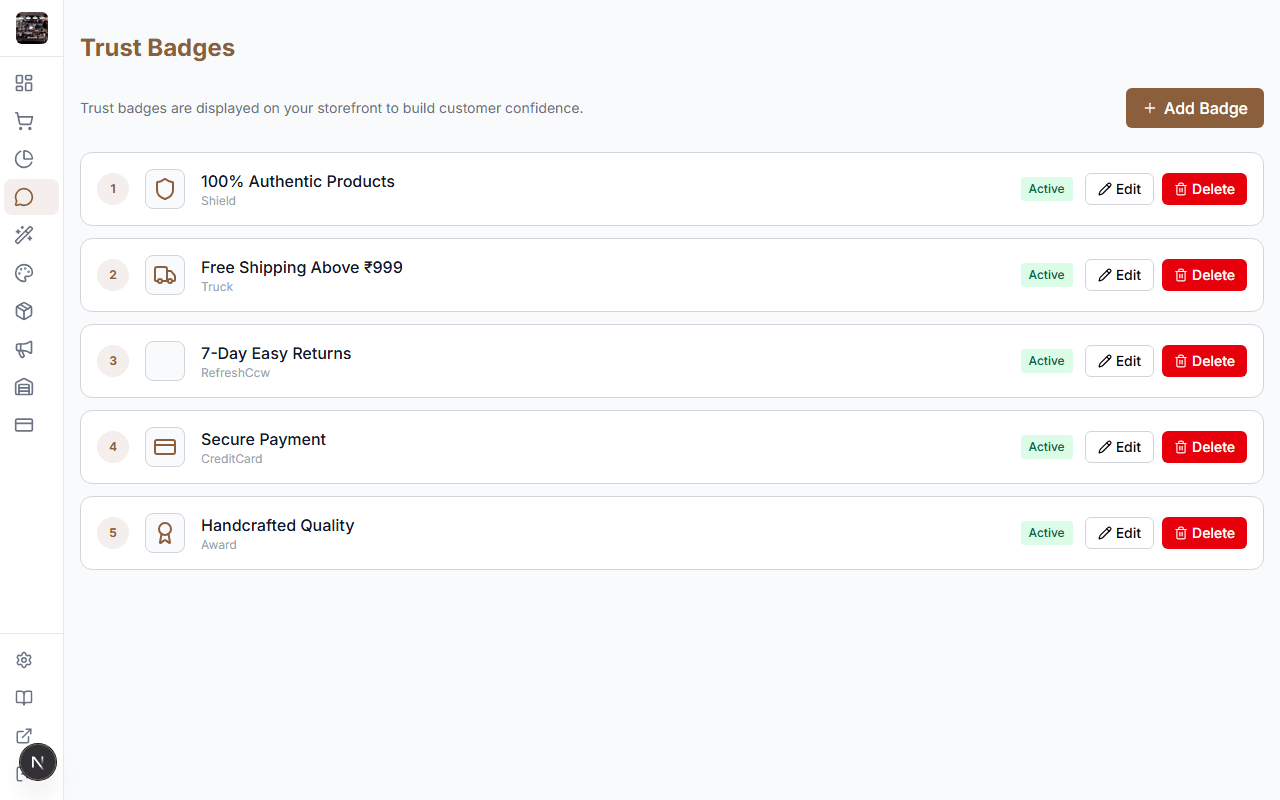The width and height of the screenshot is (1280, 800).
Task: Open the book documentation icon
Action: click(24, 698)
